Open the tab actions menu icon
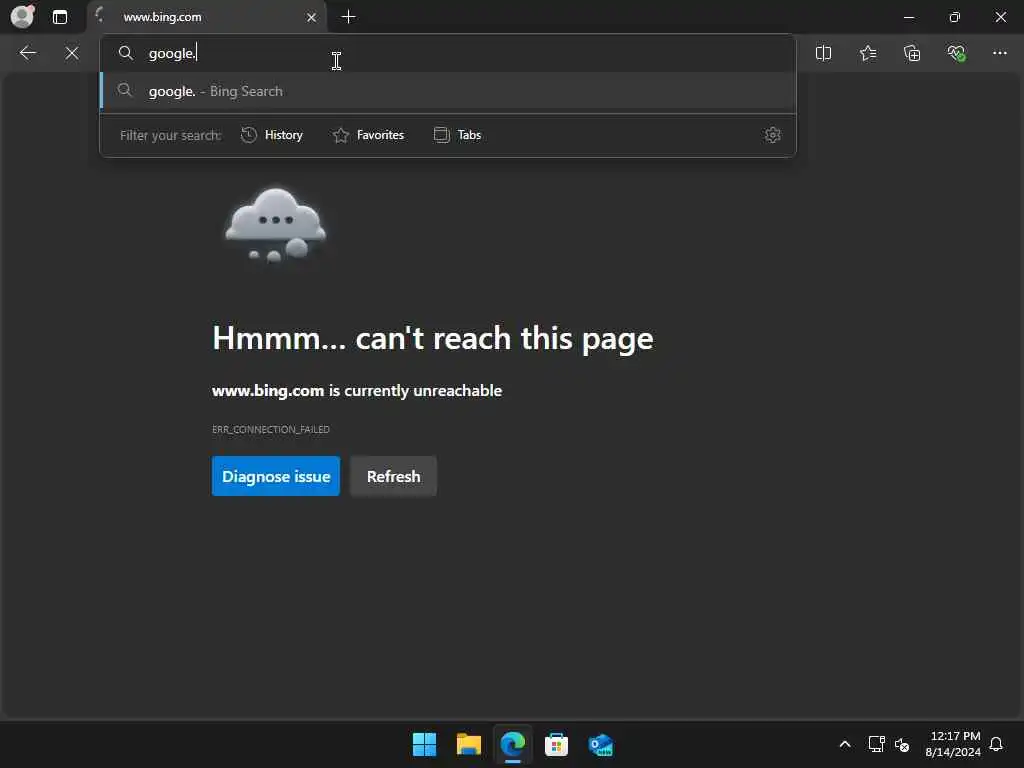This screenshot has width=1024, height=768. pyautogui.click(x=59, y=17)
